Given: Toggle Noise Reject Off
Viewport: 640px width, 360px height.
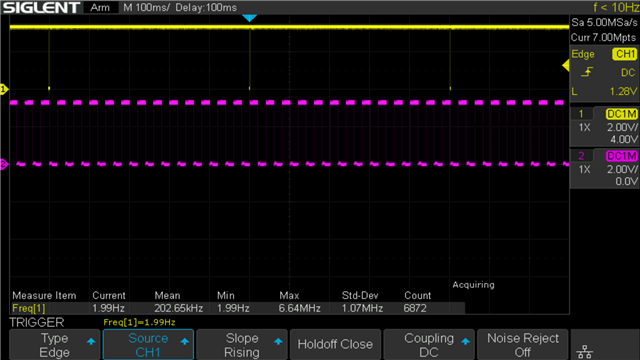Looking at the screenshot, I should 522,345.
